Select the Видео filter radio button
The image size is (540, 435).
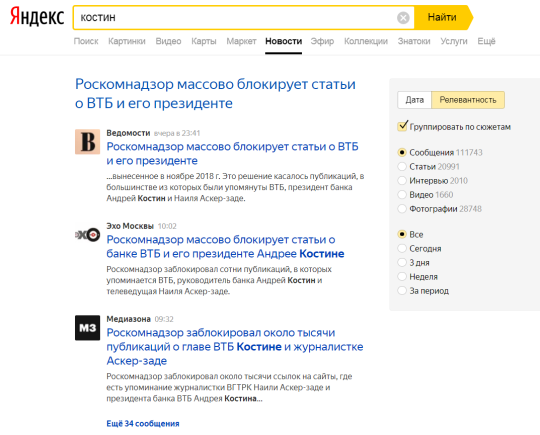click(402, 195)
